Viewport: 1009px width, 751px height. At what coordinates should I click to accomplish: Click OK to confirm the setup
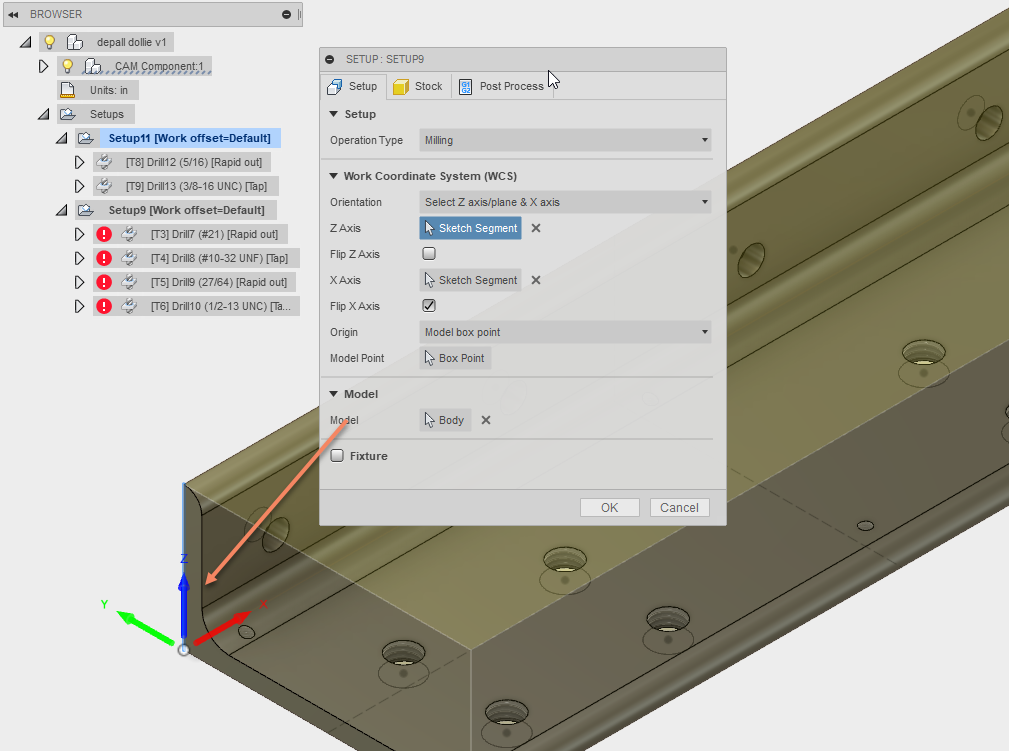pos(609,507)
